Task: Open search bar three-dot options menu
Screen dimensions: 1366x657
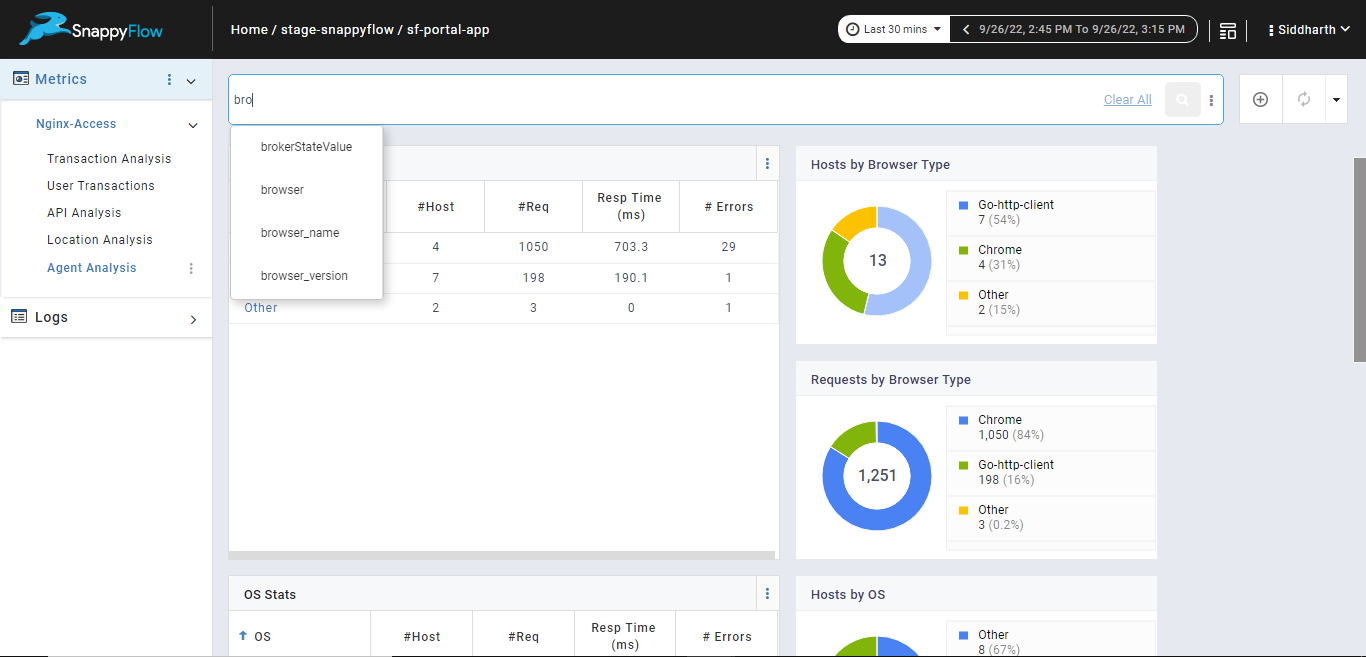Action: 1211,100
